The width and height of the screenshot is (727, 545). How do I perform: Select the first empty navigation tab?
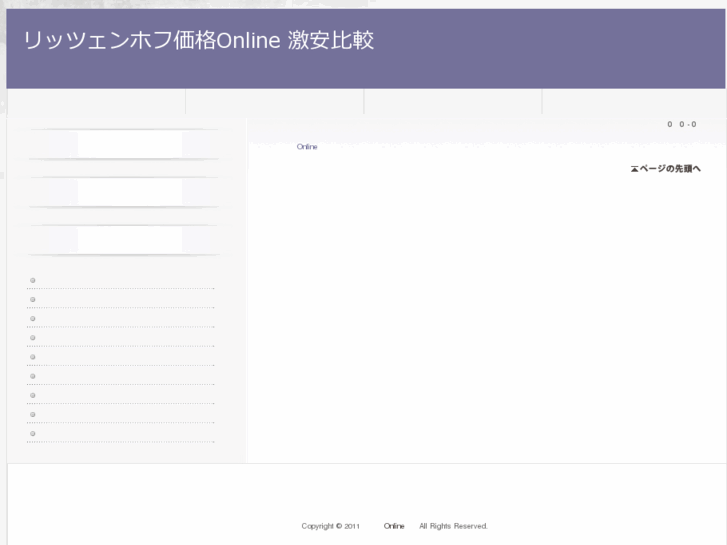(96, 102)
